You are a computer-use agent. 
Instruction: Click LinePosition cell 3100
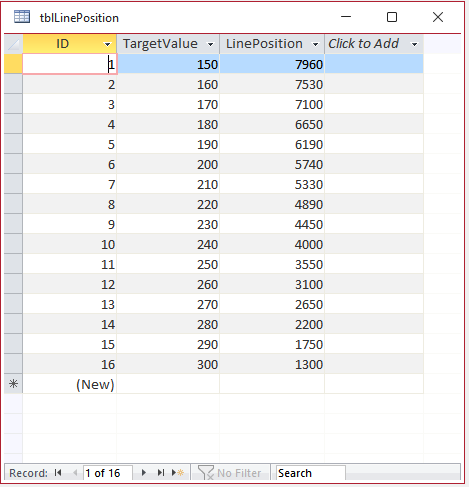pyautogui.click(x=272, y=284)
